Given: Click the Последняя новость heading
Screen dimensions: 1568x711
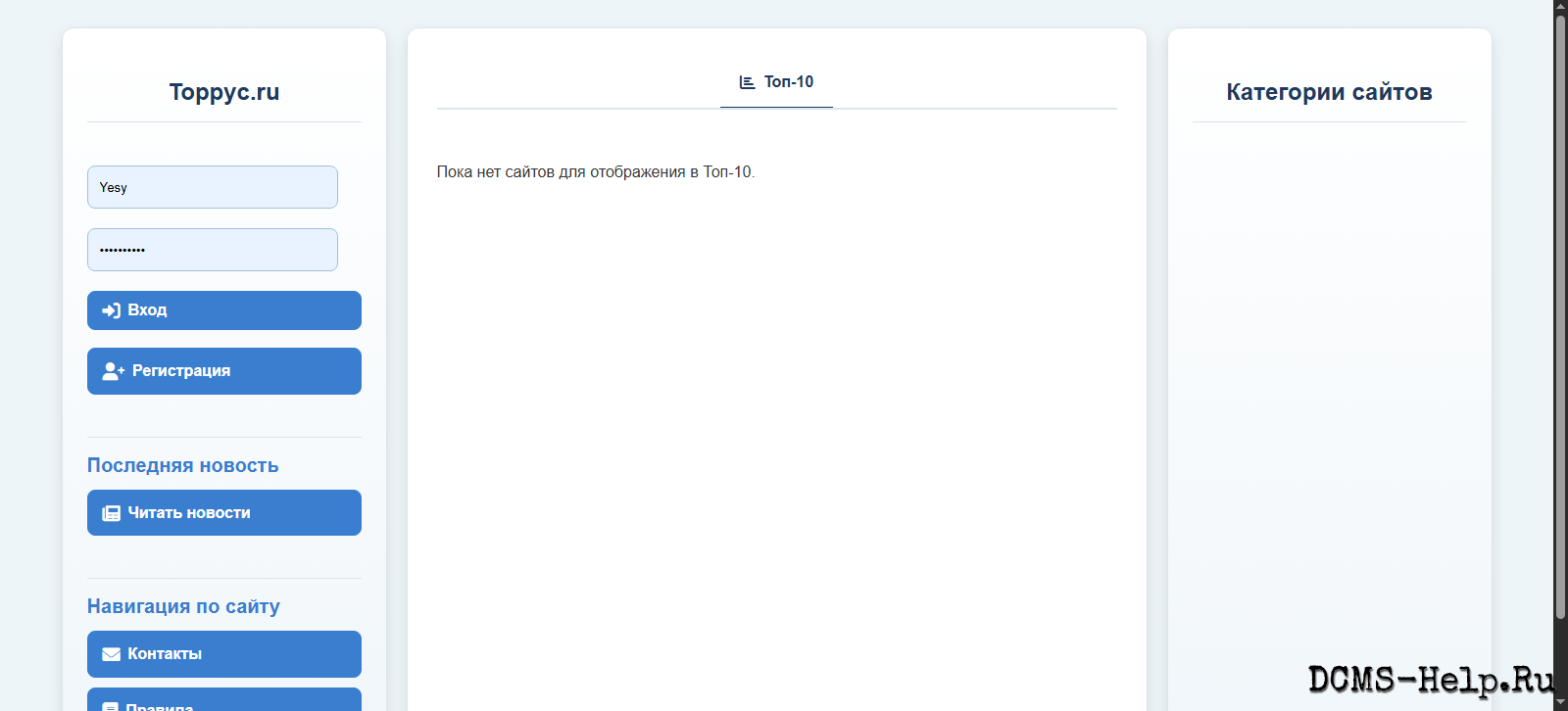Looking at the screenshot, I should [182, 465].
